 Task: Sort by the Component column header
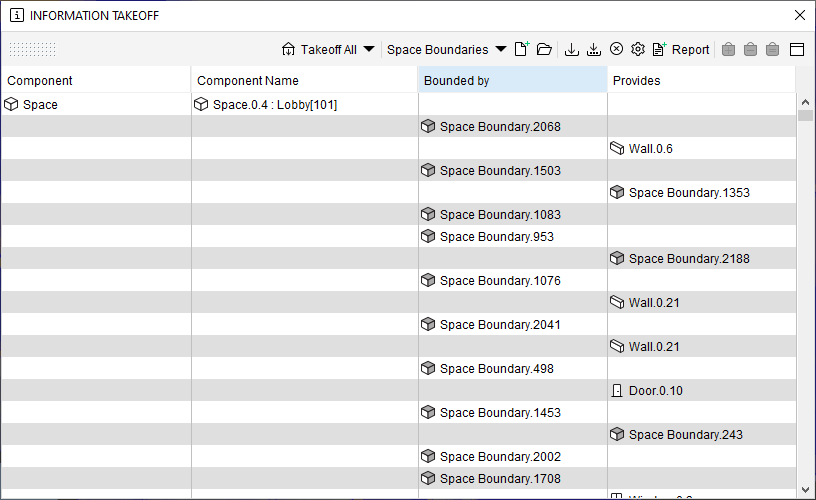(96, 80)
